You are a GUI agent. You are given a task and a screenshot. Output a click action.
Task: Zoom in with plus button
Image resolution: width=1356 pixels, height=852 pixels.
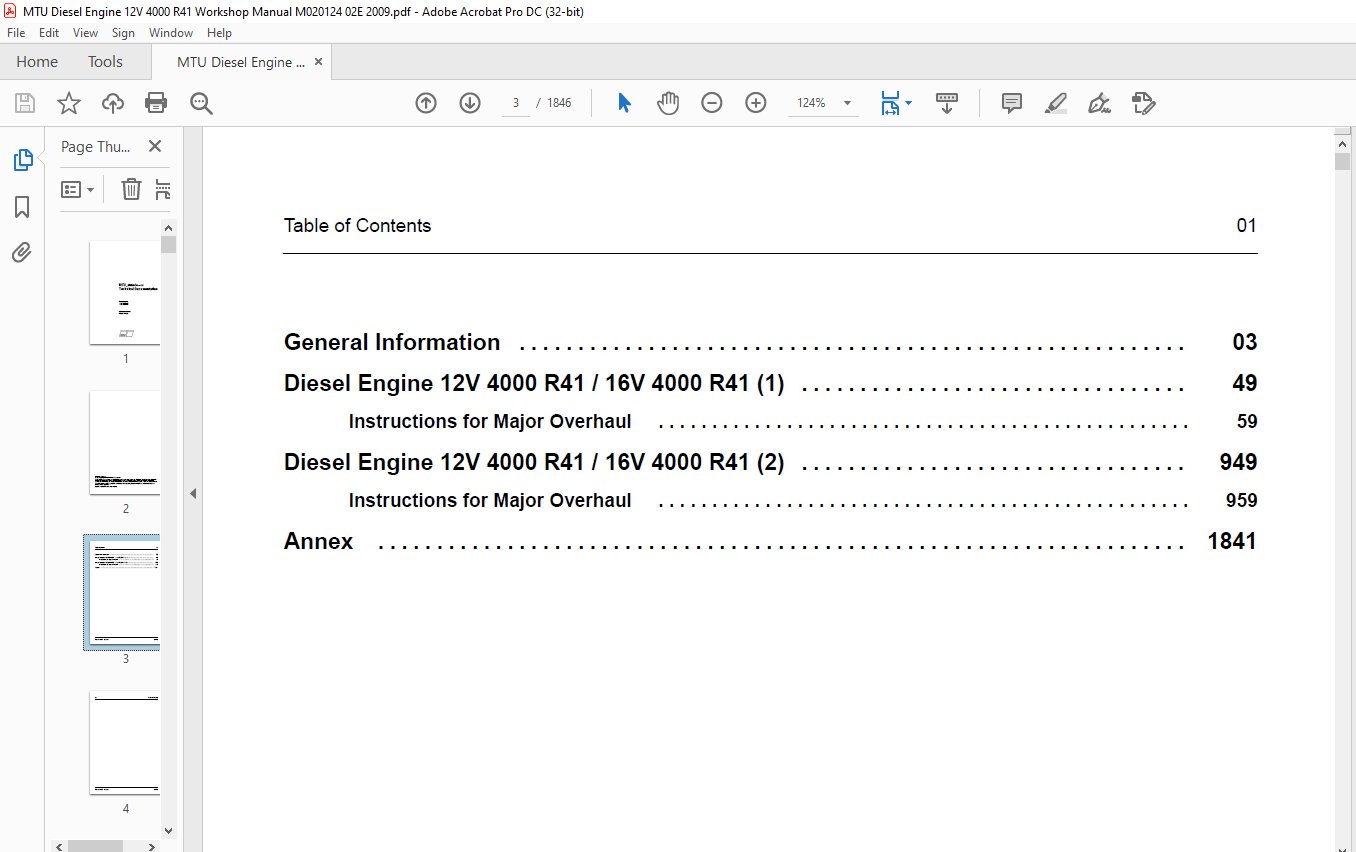coord(756,103)
